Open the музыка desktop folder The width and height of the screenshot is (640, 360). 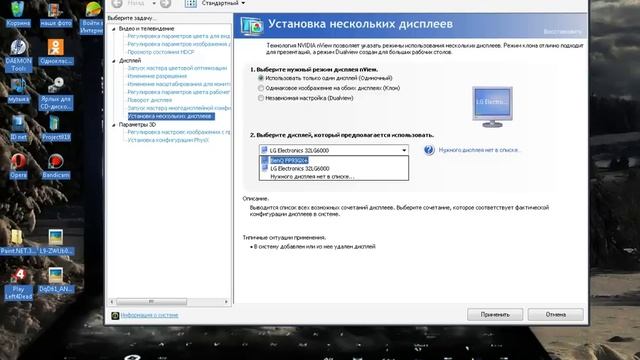[x=18, y=90]
